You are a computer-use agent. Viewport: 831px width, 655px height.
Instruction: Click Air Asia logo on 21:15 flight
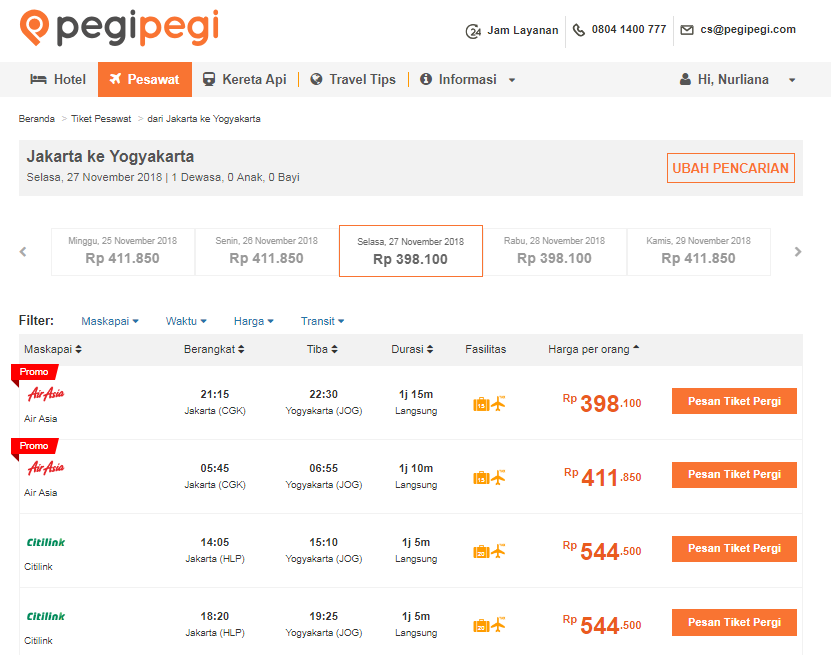[46, 394]
